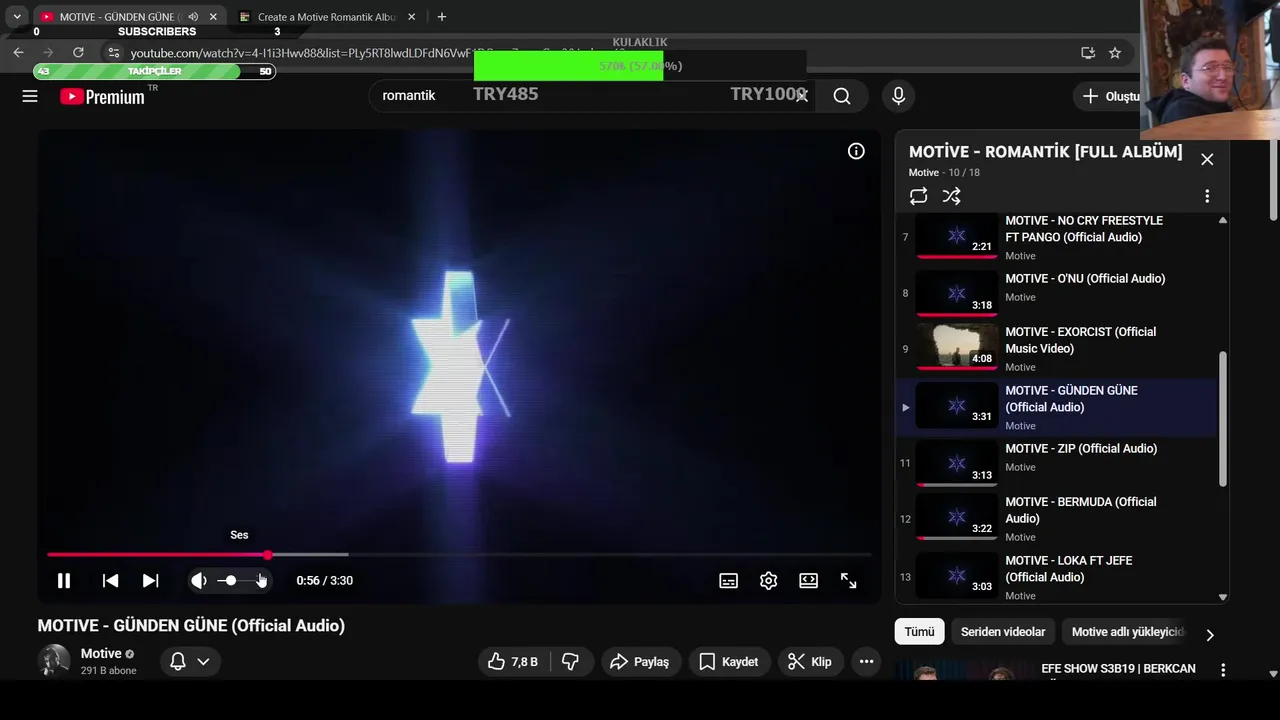Mute the tab via its audio icon
Viewport: 1280px width, 720px height.
click(x=193, y=17)
